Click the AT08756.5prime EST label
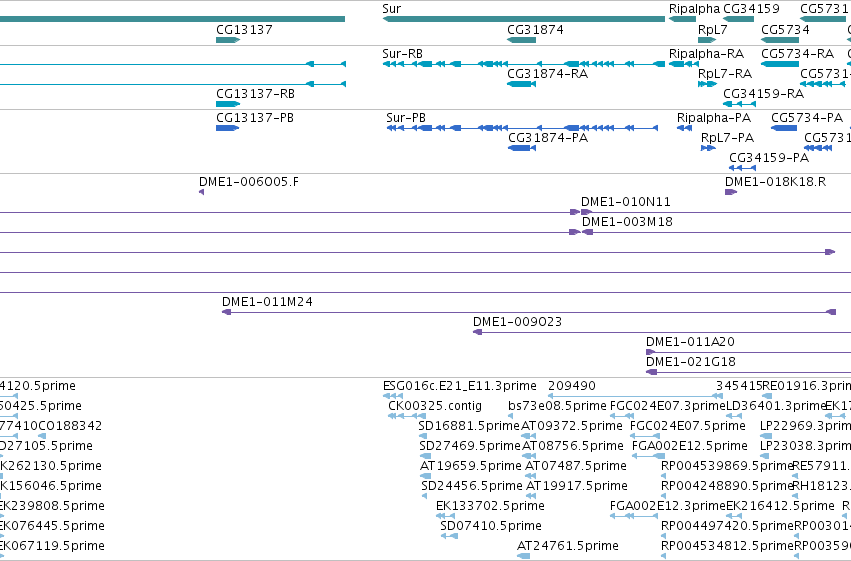Viewport: 851px width, 561px height. coord(573,446)
